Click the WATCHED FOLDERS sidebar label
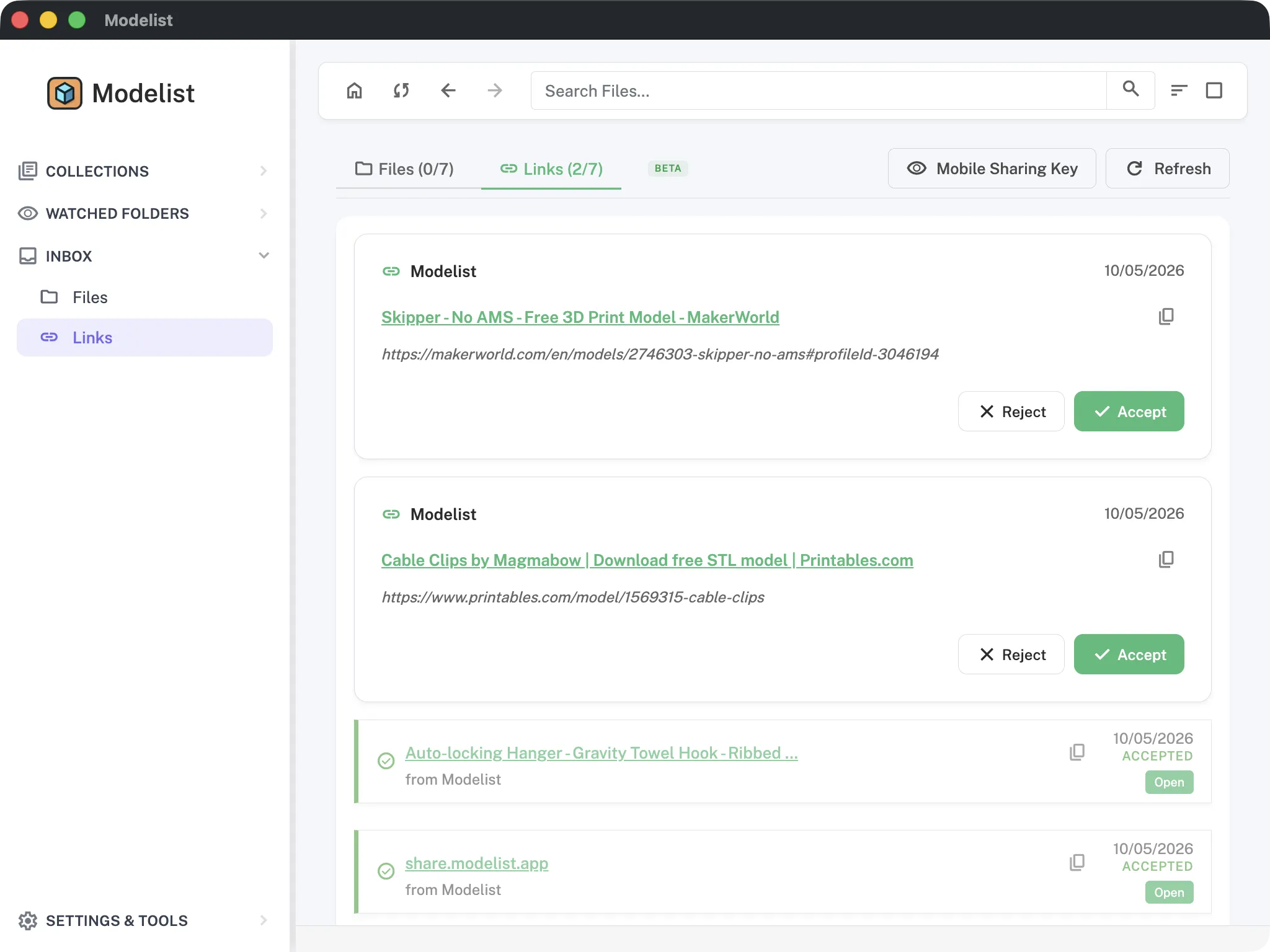Screen dimensions: 1270x952 click(x=117, y=213)
